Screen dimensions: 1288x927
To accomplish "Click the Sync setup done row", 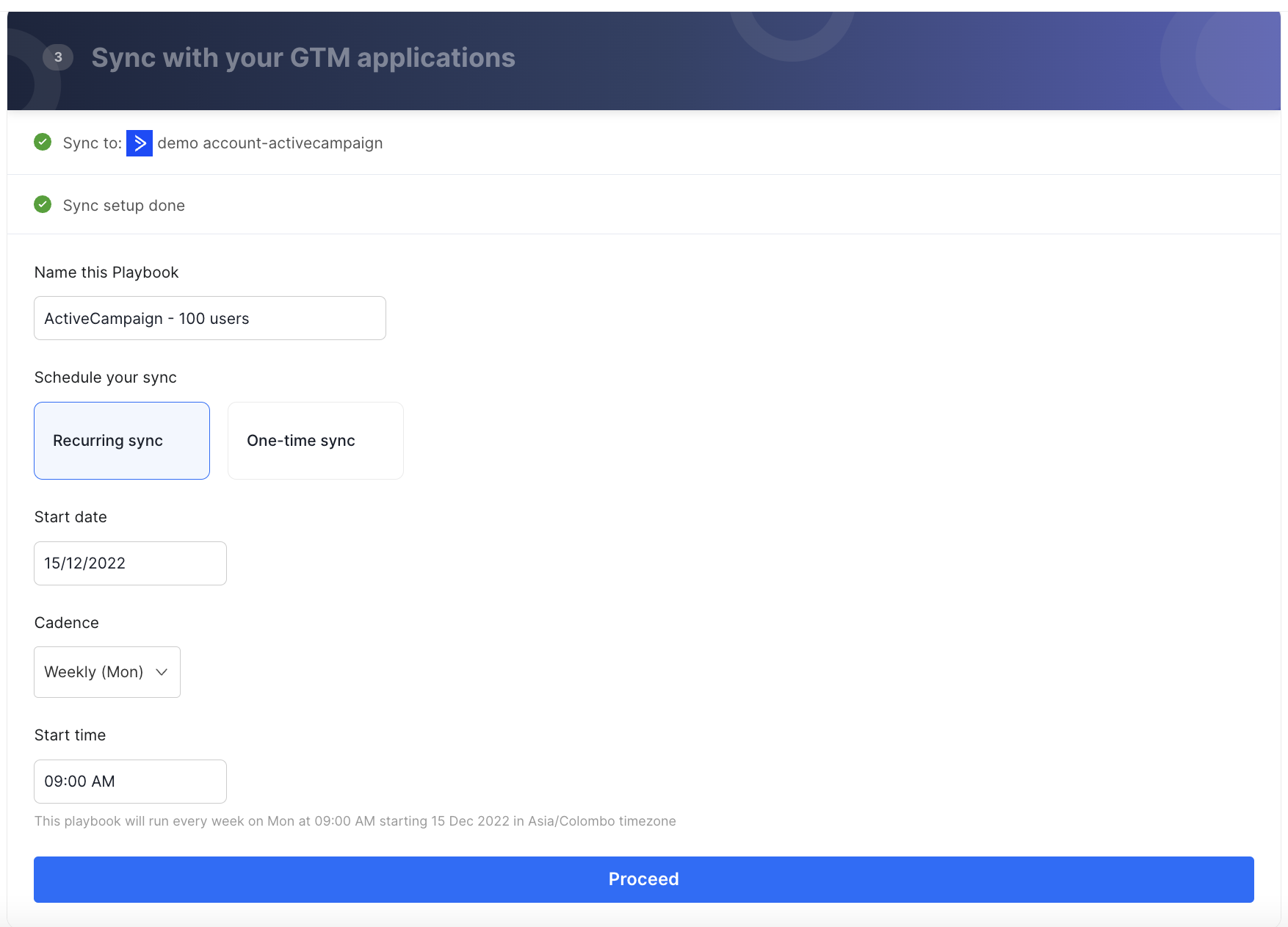I will click(x=644, y=205).
